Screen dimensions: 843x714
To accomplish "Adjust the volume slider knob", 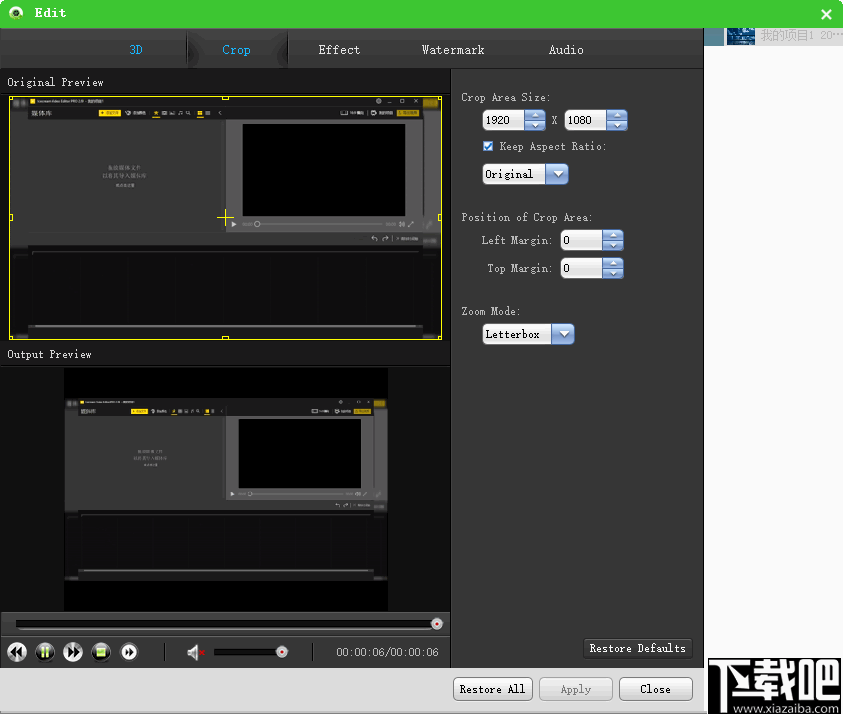I will click(282, 652).
